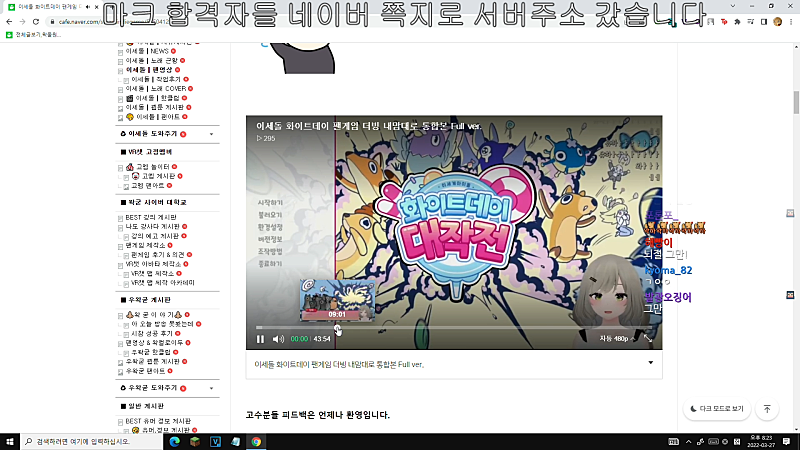
Task: Seek on the video progress bar
Action: point(454,328)
